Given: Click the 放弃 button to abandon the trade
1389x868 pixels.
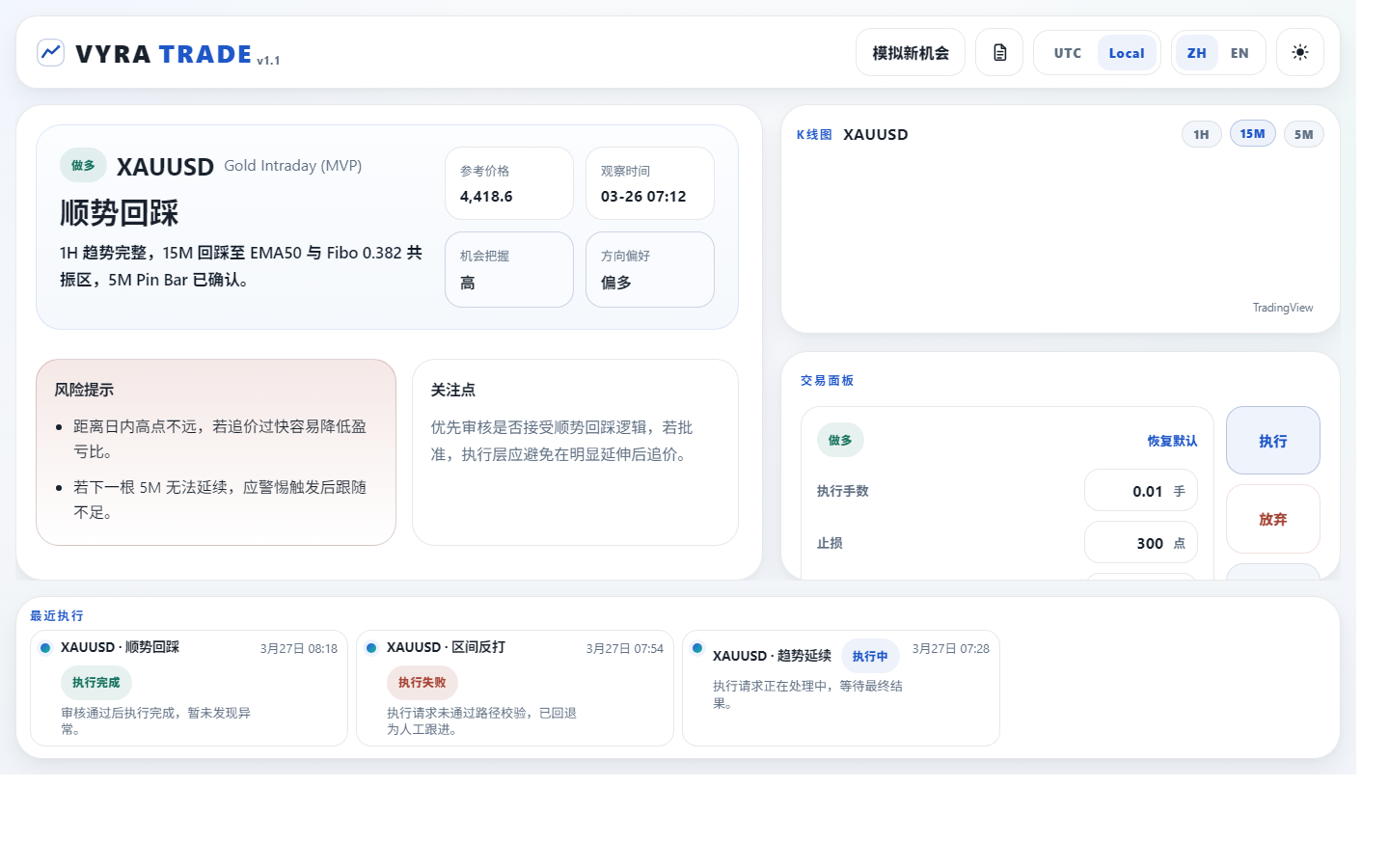Looking at the screenshot, I should click(x=1272, y=519).
